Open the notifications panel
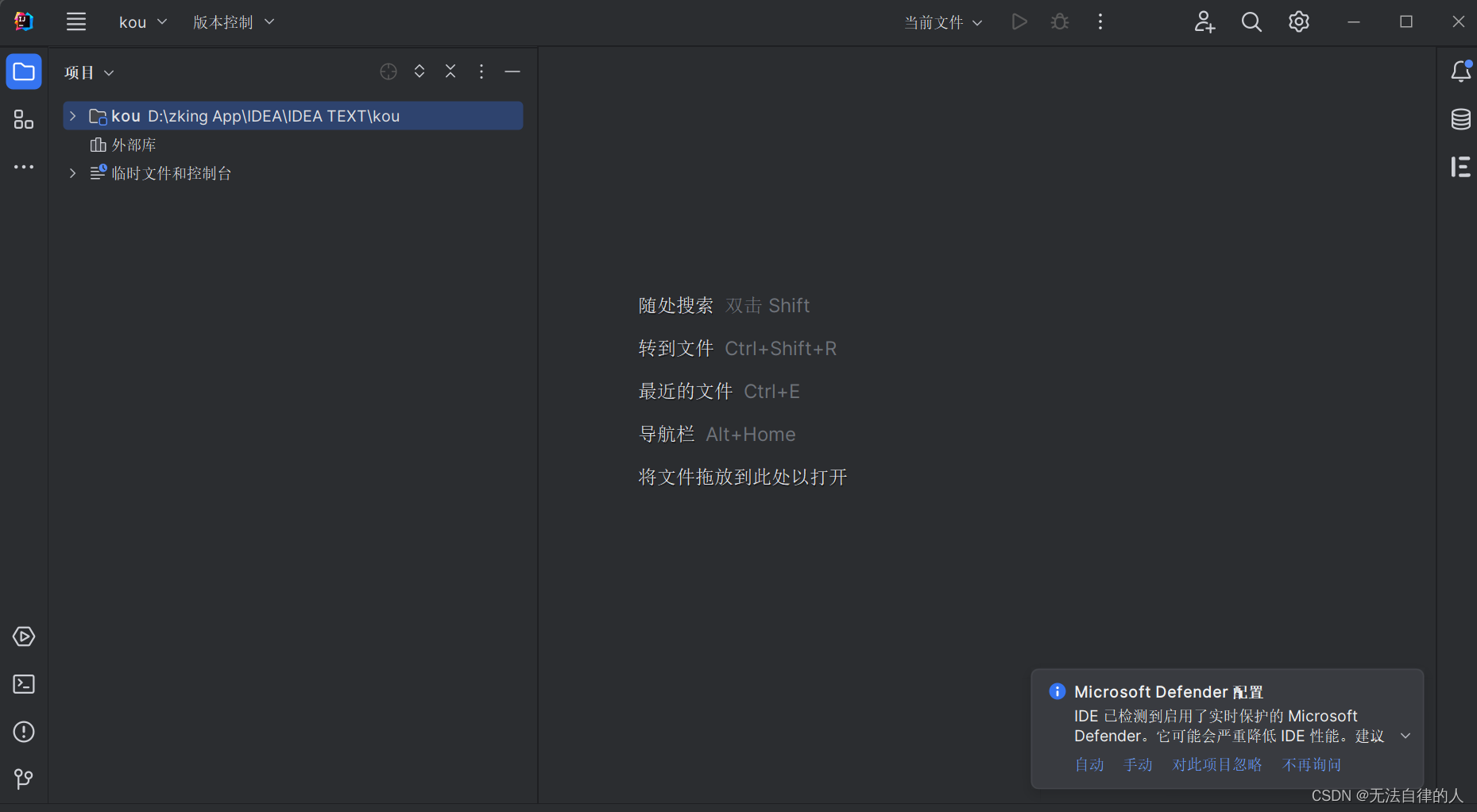 pos(1461,71)
